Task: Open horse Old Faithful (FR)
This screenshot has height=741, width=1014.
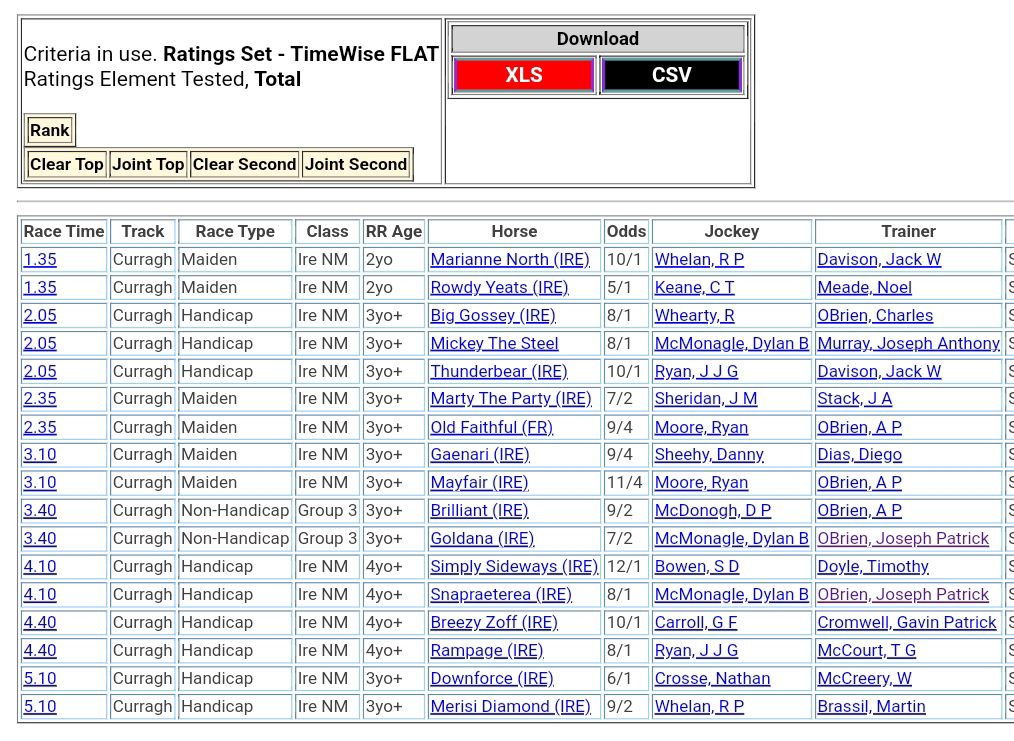Action: pos(489,427)
